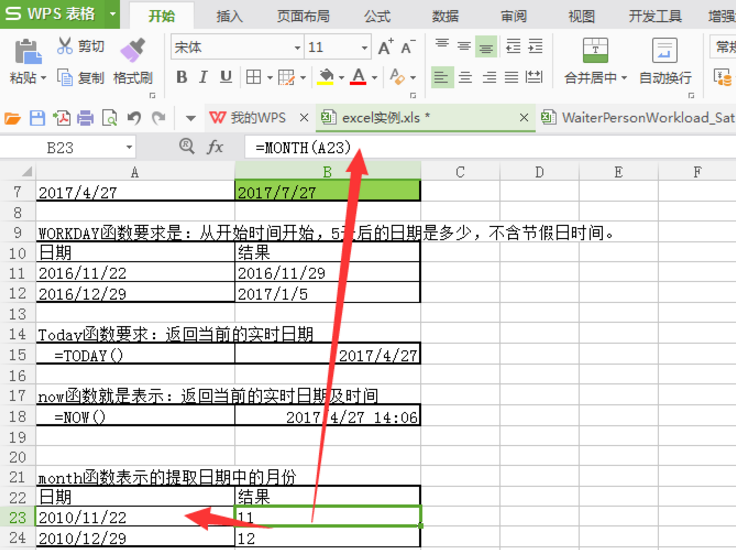This screenshot has height=550, width=736.
Task: Open folder icon in quick toolbar
Action: pos(13,118)
